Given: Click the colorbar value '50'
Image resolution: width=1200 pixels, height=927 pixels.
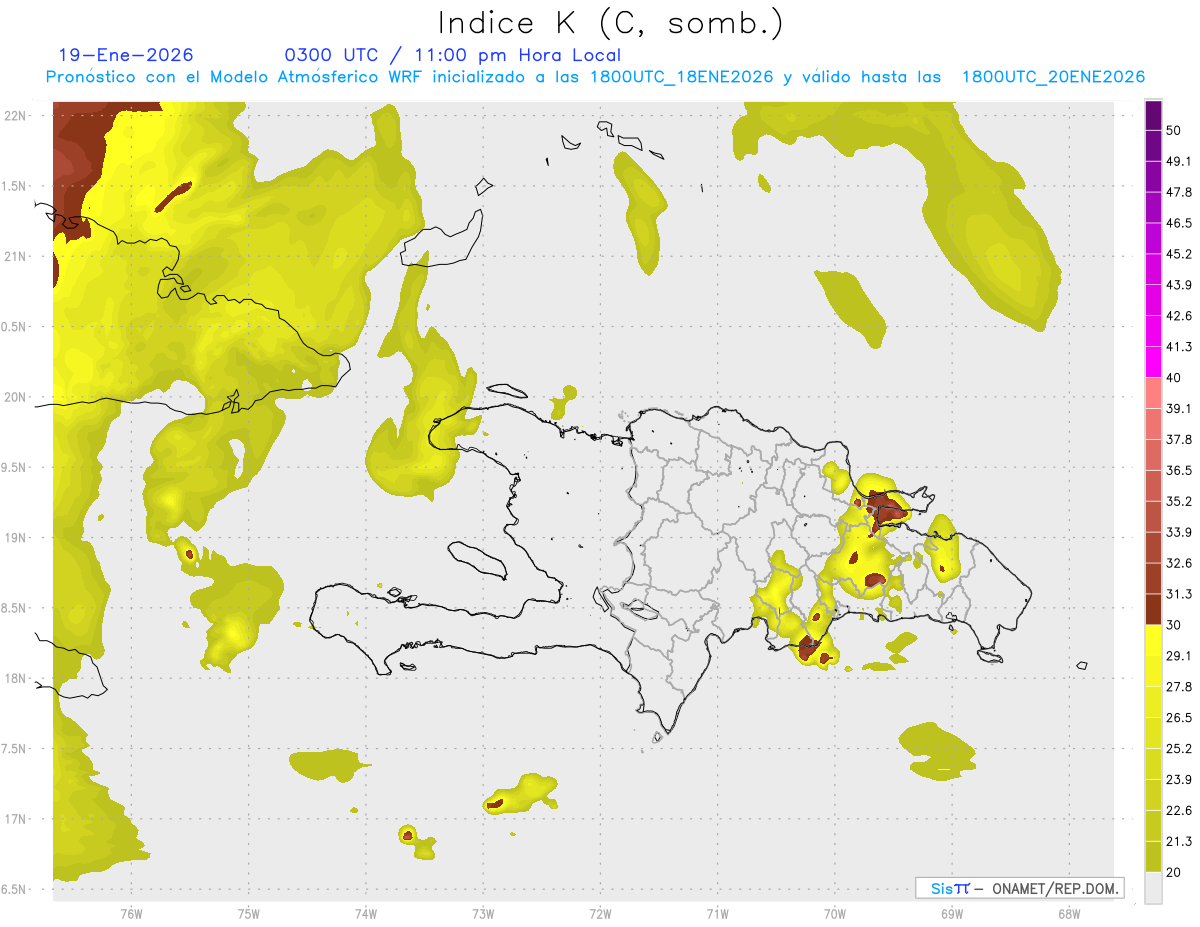Looking at the screenshot, I should [1175, 130].
